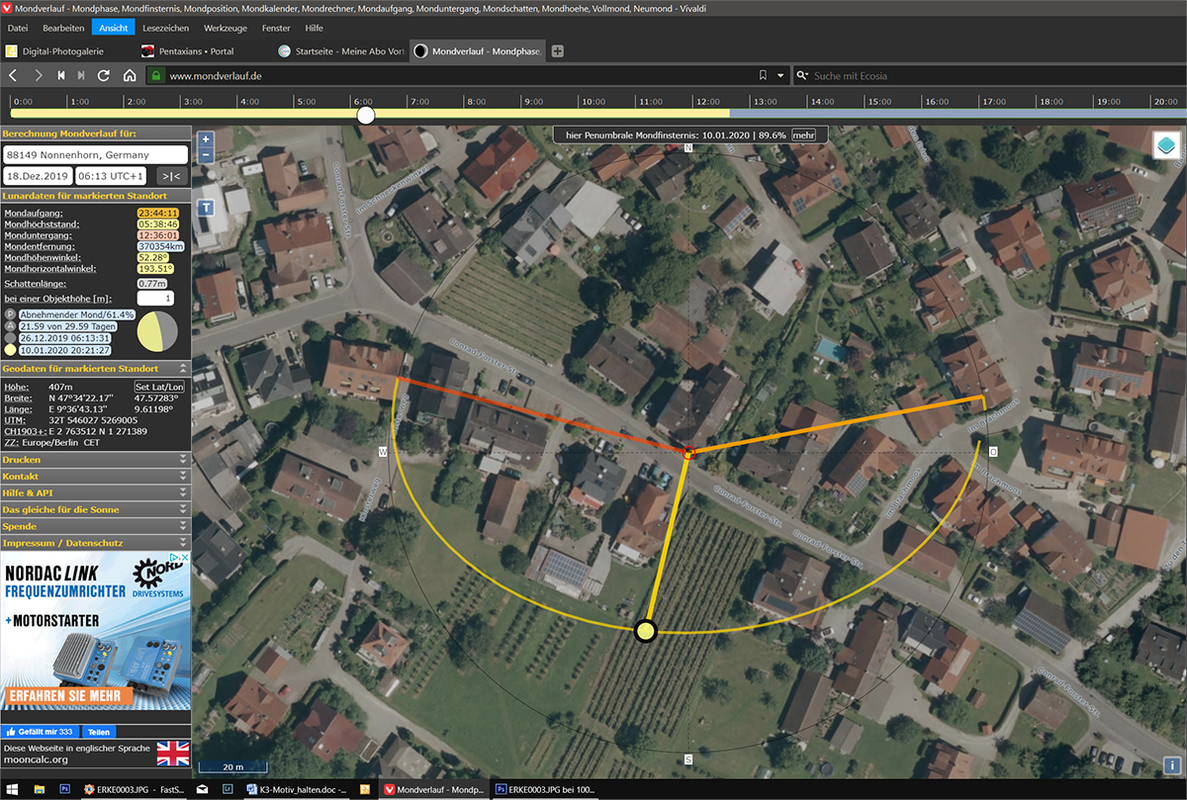Click the red location marker at map center

tap(689, 453)
